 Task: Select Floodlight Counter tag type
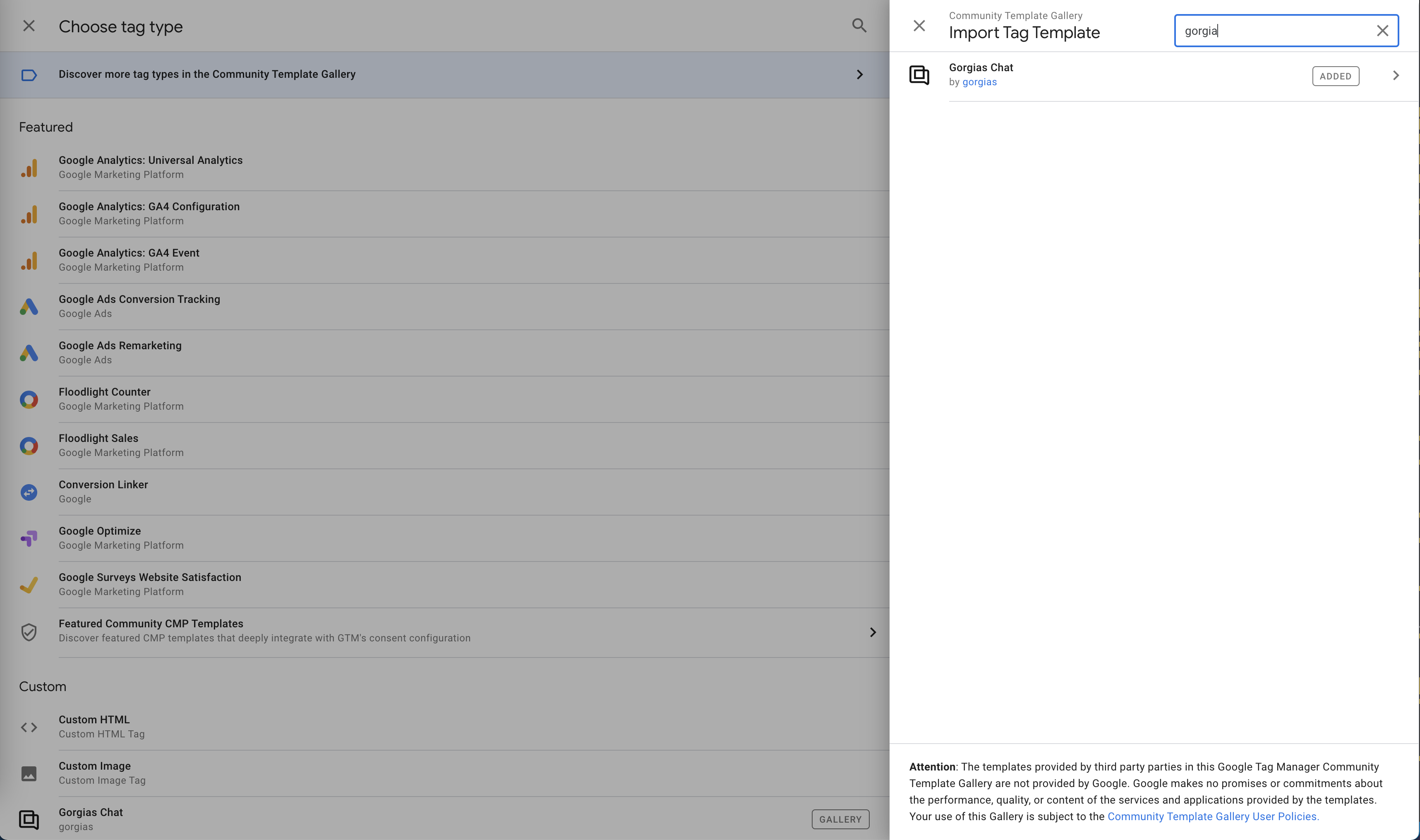click(105, 392)
